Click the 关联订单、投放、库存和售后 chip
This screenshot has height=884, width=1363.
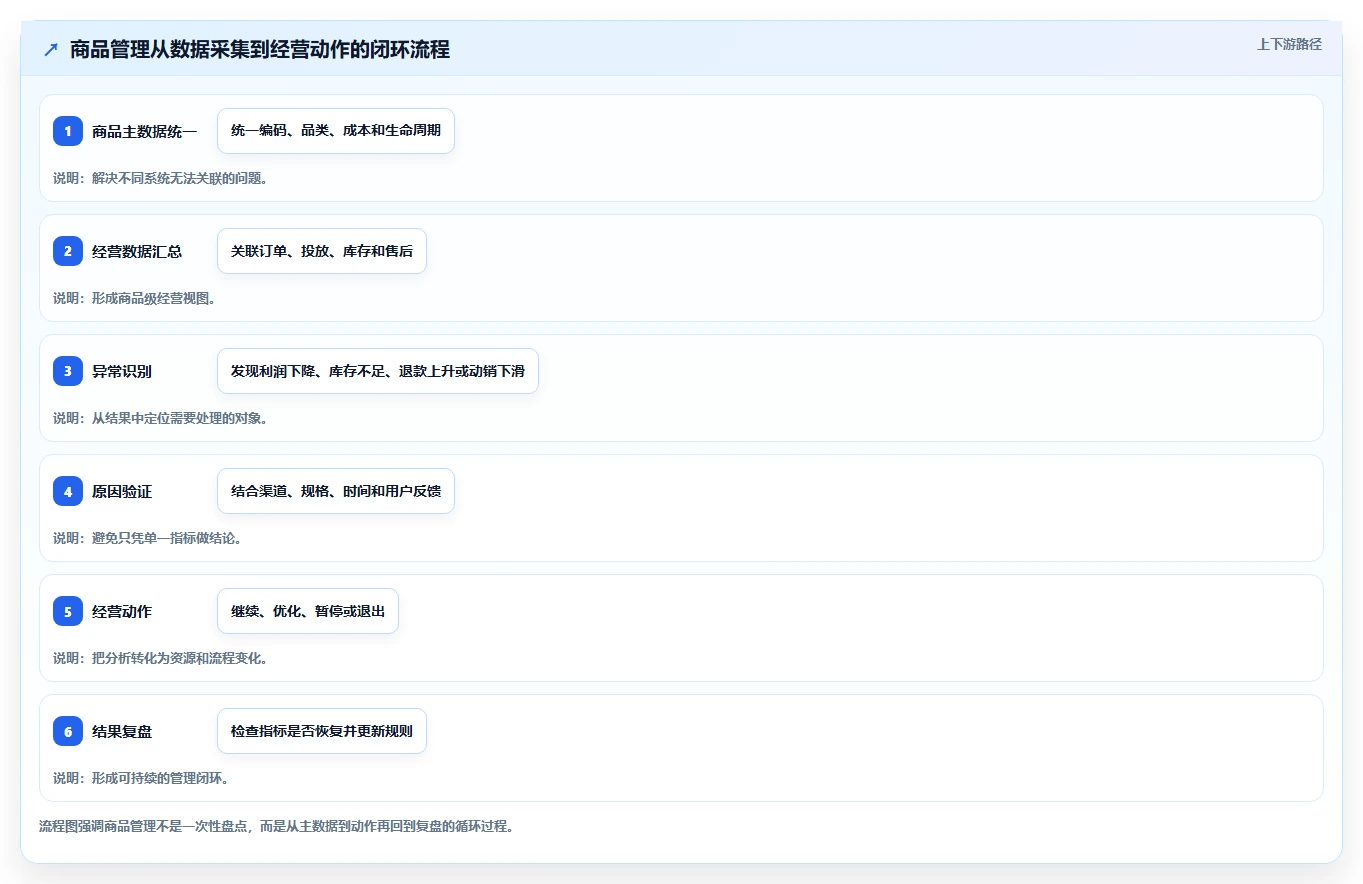click(x=322, y=251)
